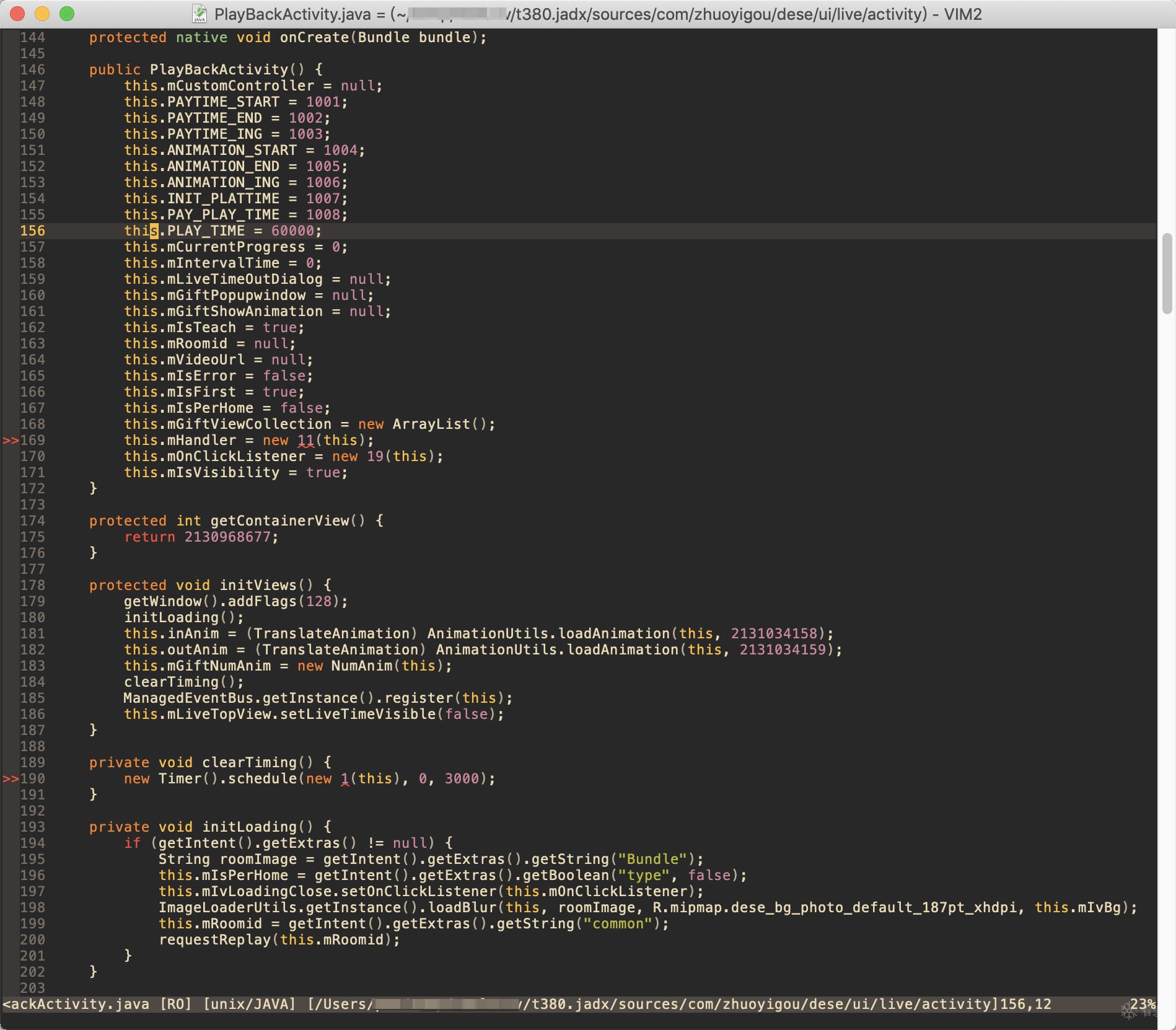Click cursor position '156,12' in status line

pos(1025,1005)
